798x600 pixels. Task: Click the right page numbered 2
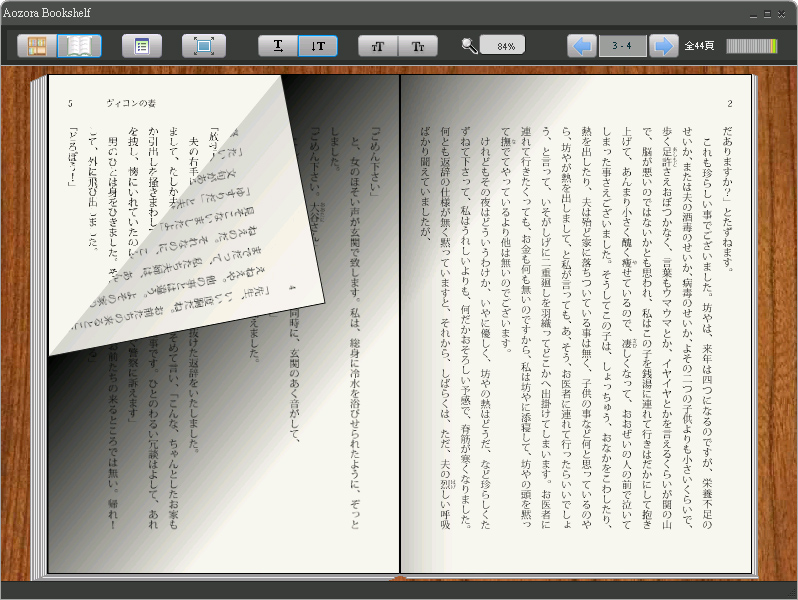(576, 324)
